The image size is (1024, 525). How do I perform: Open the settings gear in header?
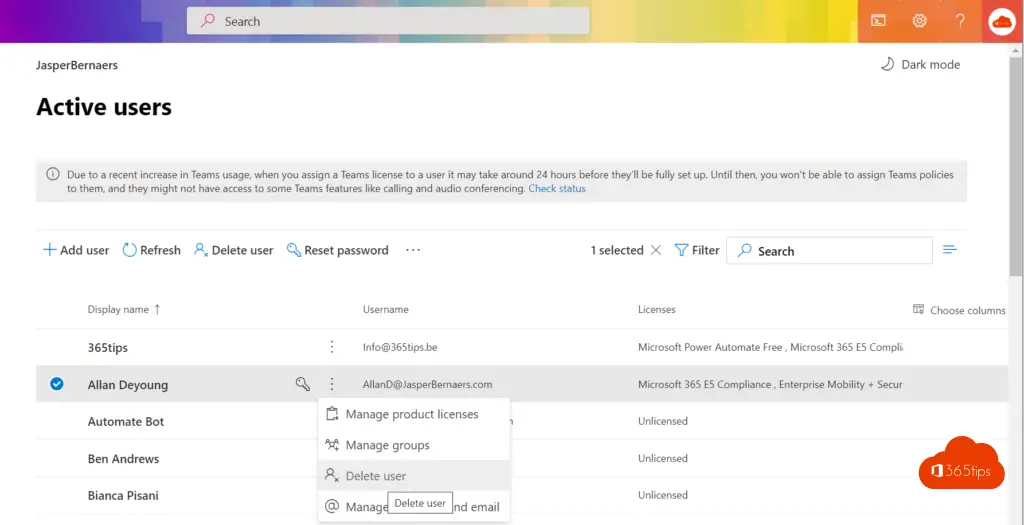click(x=919, y=20)
